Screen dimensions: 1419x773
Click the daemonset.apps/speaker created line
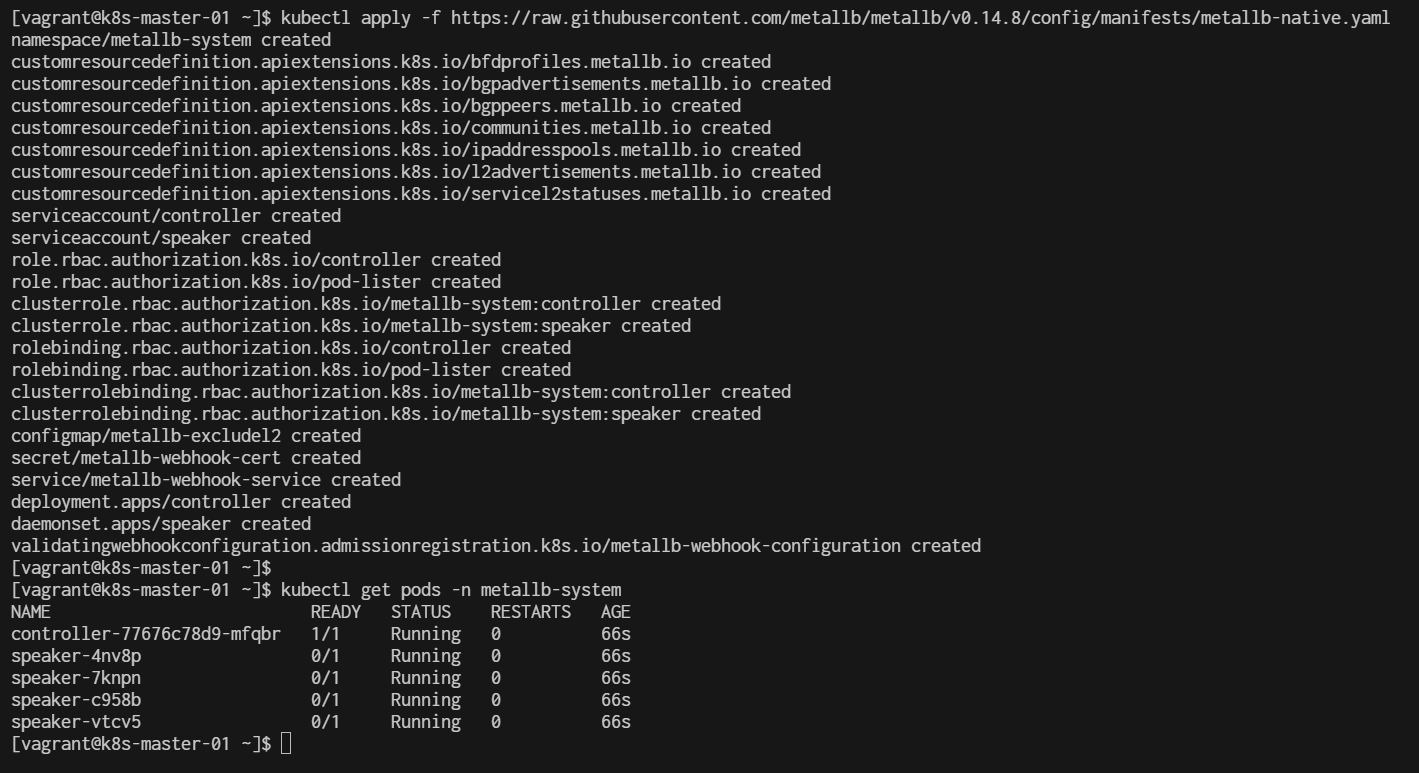(x=161, y=524)
